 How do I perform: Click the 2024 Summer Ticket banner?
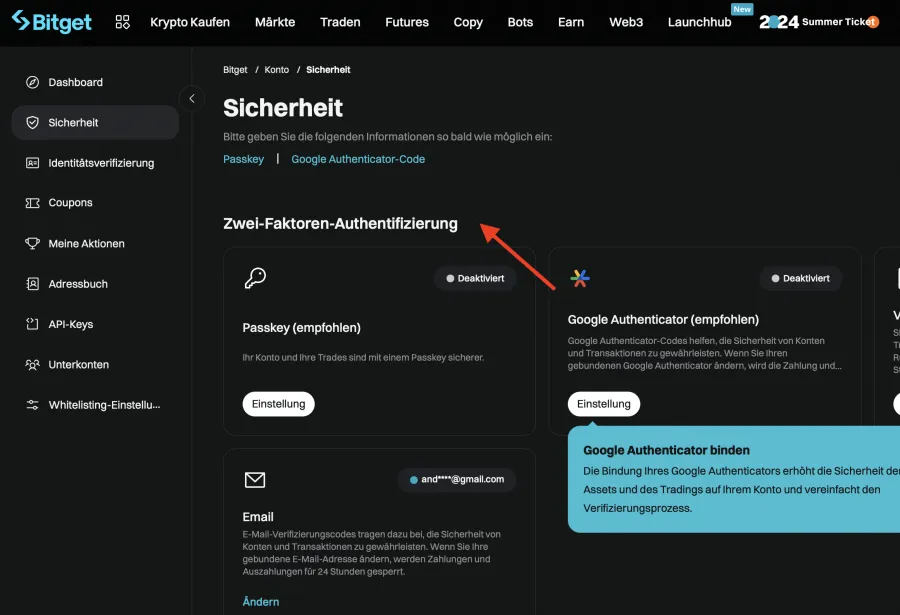click(x=818, y=21)
